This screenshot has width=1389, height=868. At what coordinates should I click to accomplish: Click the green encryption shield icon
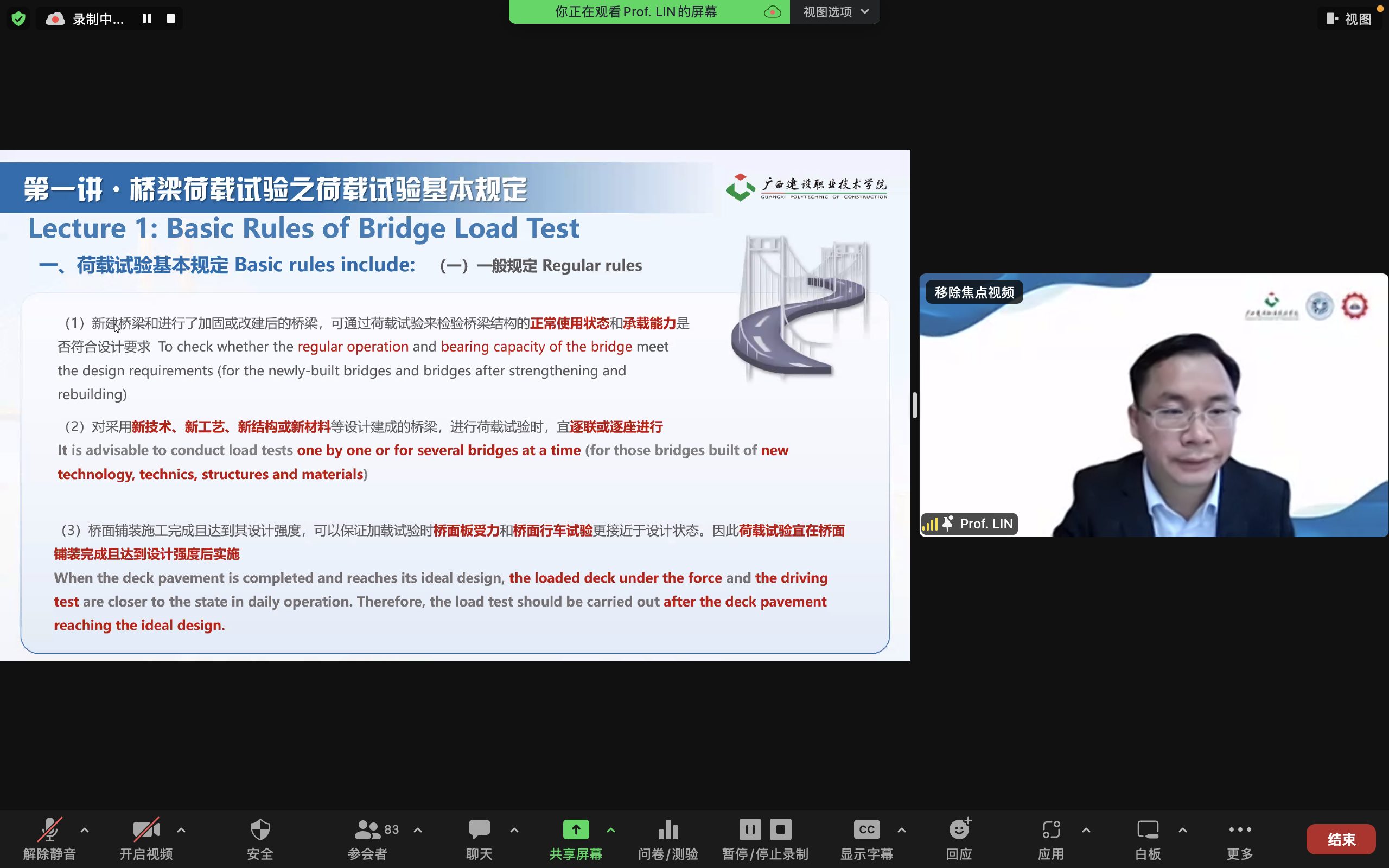18,18
